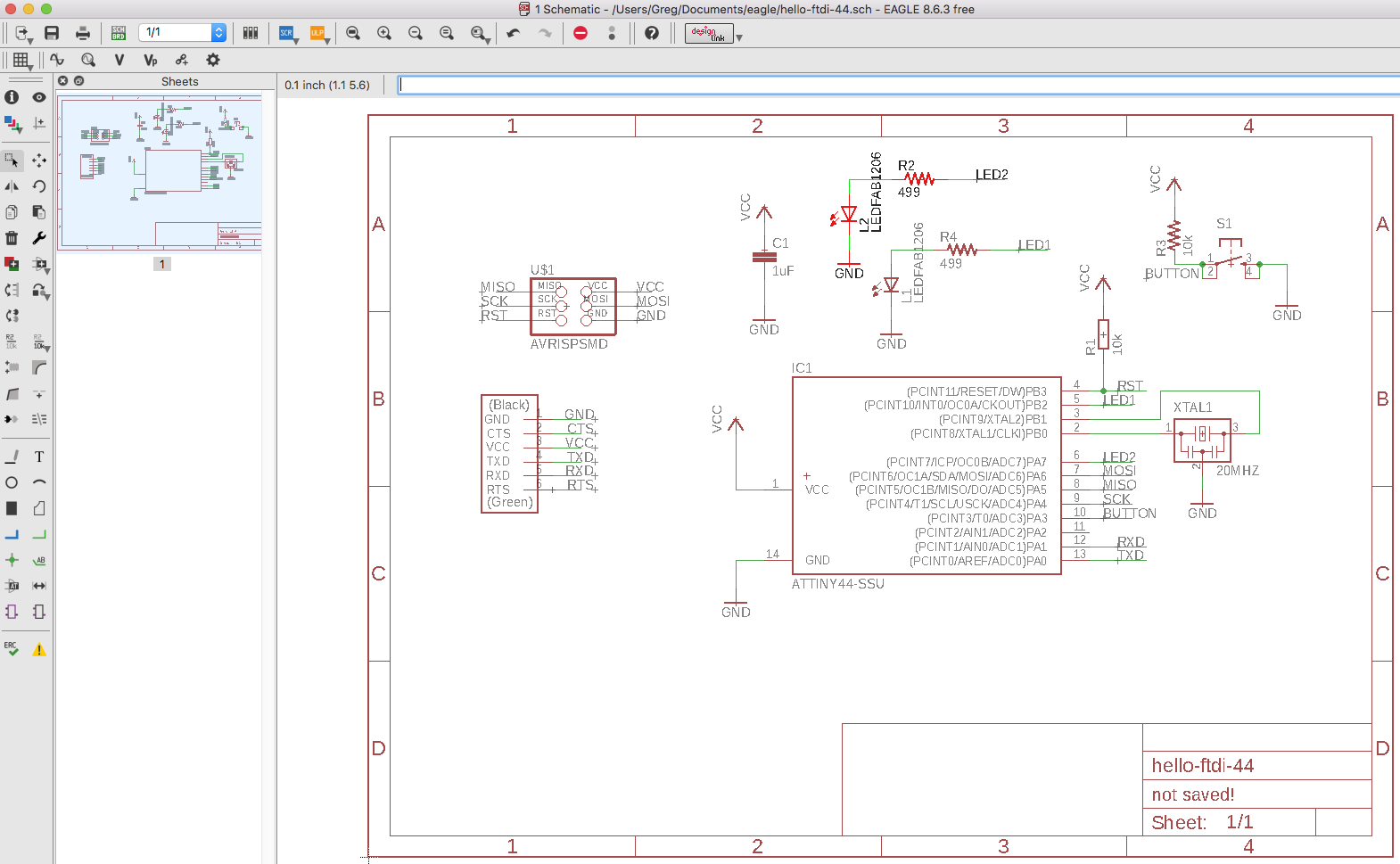Click the zoom to fit icon
Screen dimensions: 1400x864
click(x=353, y=33)
